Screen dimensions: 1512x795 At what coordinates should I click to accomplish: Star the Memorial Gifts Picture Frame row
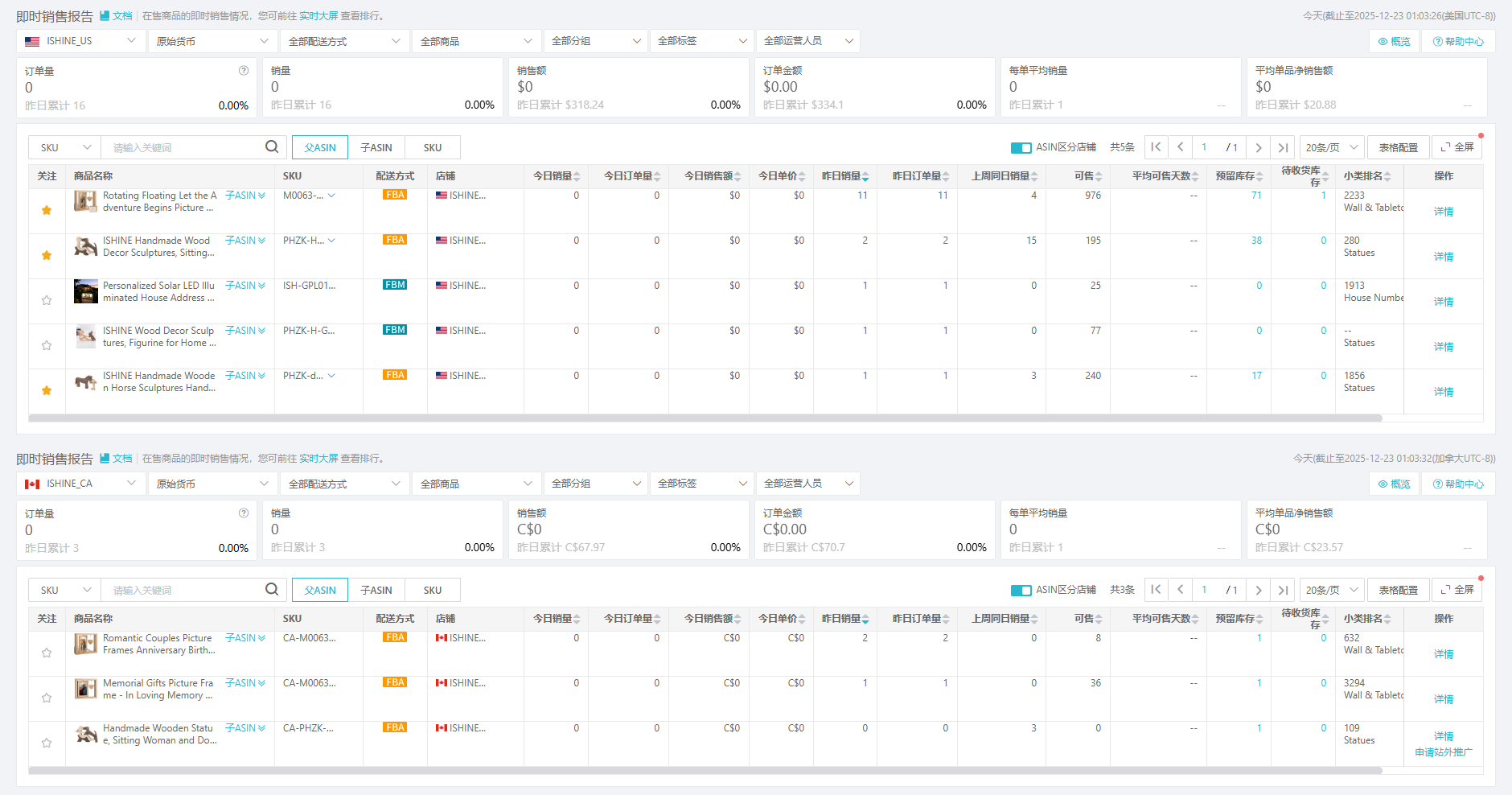tap(47, 698)
